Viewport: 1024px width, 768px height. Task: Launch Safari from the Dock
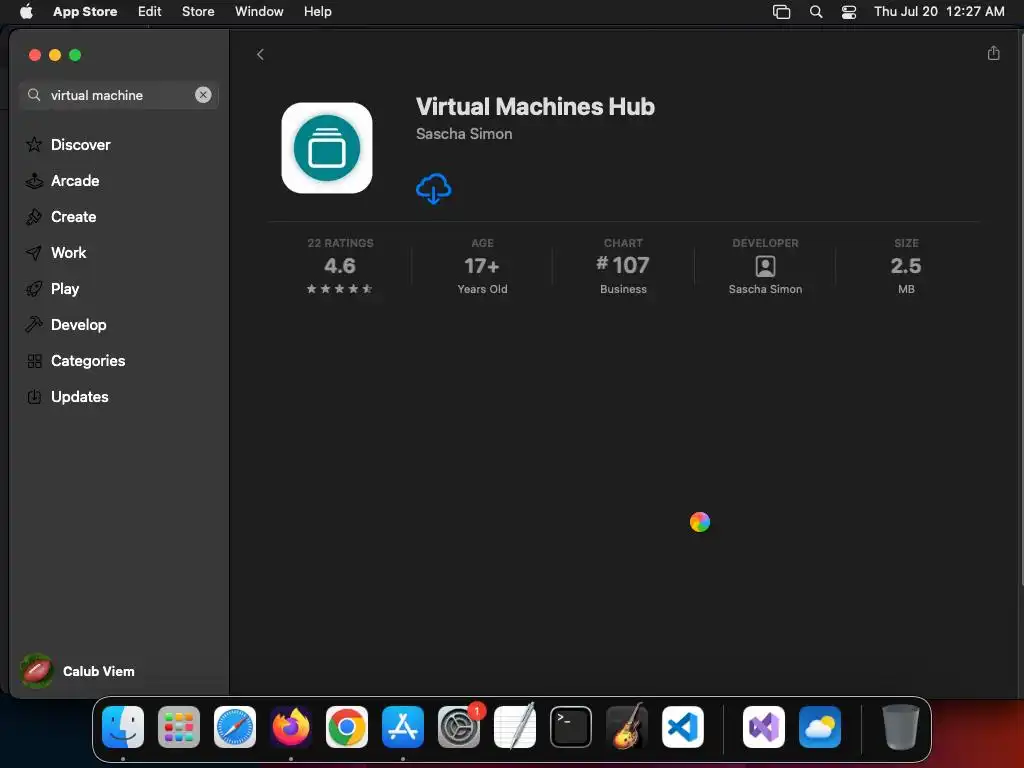click(235, 726)
